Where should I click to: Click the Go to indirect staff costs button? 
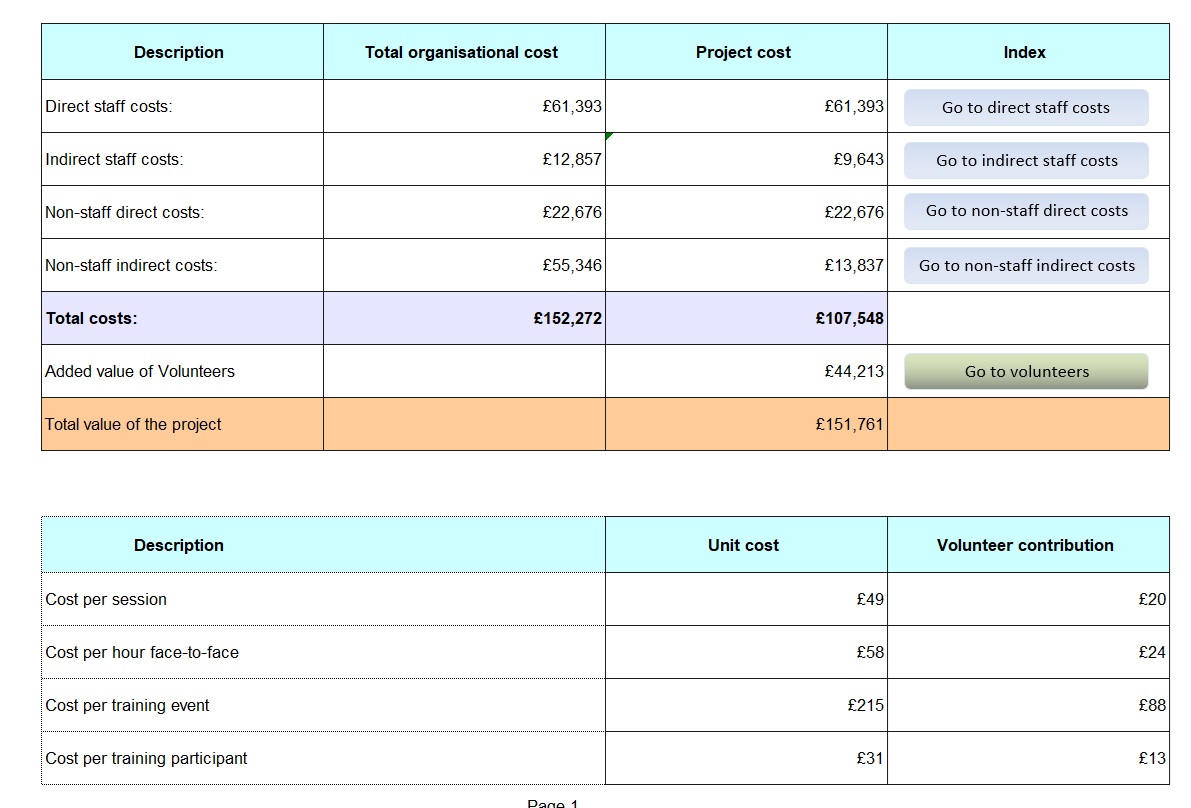(x=1025, y=160)
